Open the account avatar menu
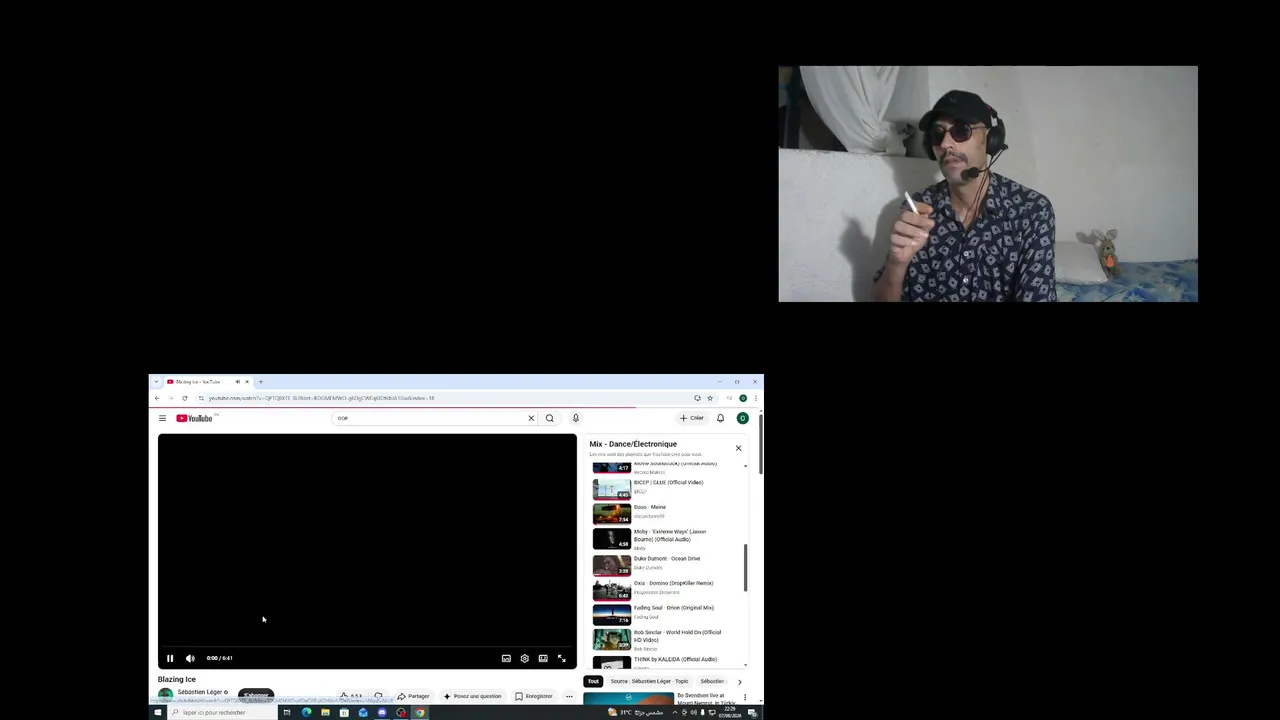Viewport: 1280px width, 720px height. [x=742, y=418]
